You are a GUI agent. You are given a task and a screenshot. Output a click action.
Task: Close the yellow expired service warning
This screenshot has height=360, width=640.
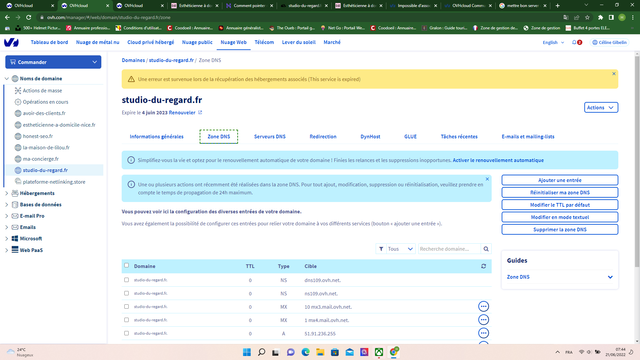pyautogui.click(x=613, y=74)
